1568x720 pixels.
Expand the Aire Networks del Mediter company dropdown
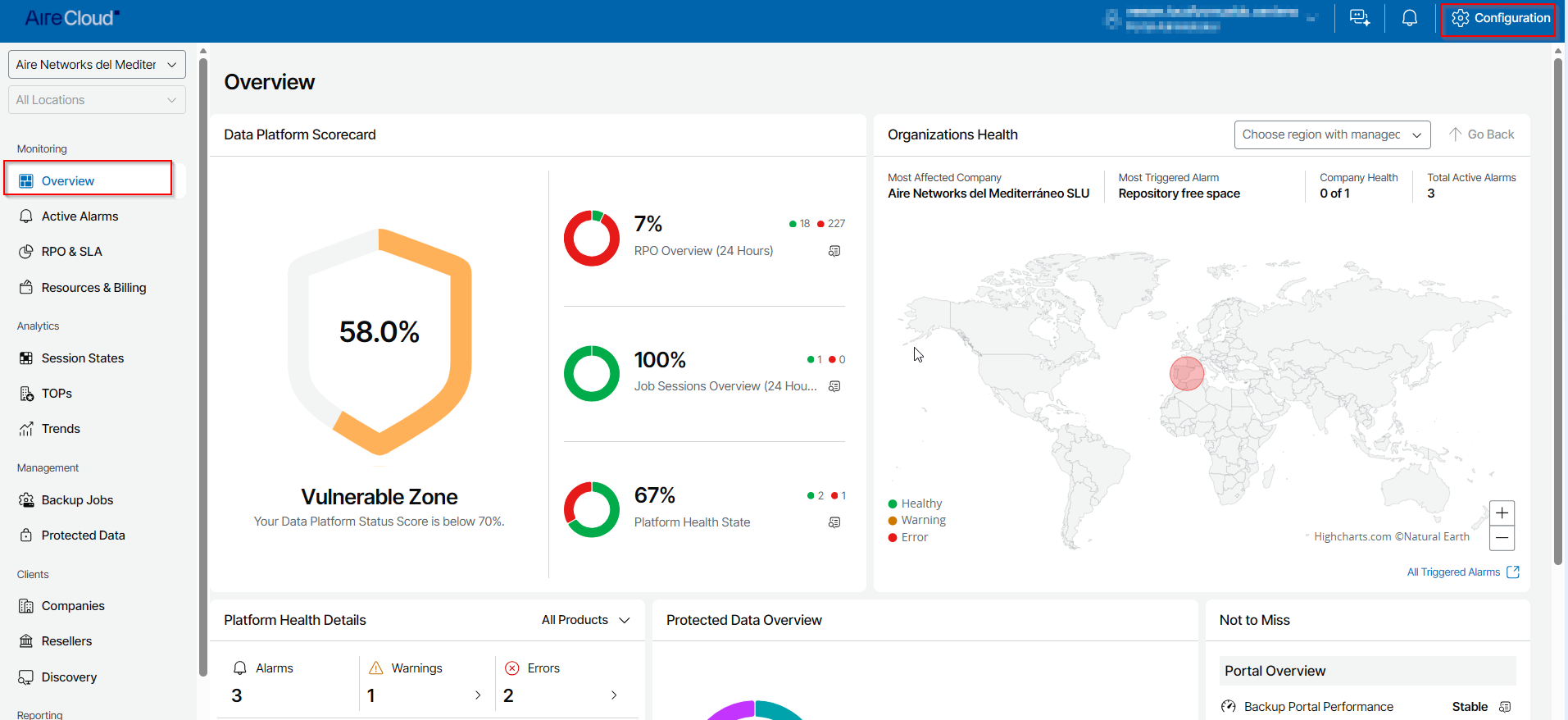pyautogui.click(x=97, y=65)
